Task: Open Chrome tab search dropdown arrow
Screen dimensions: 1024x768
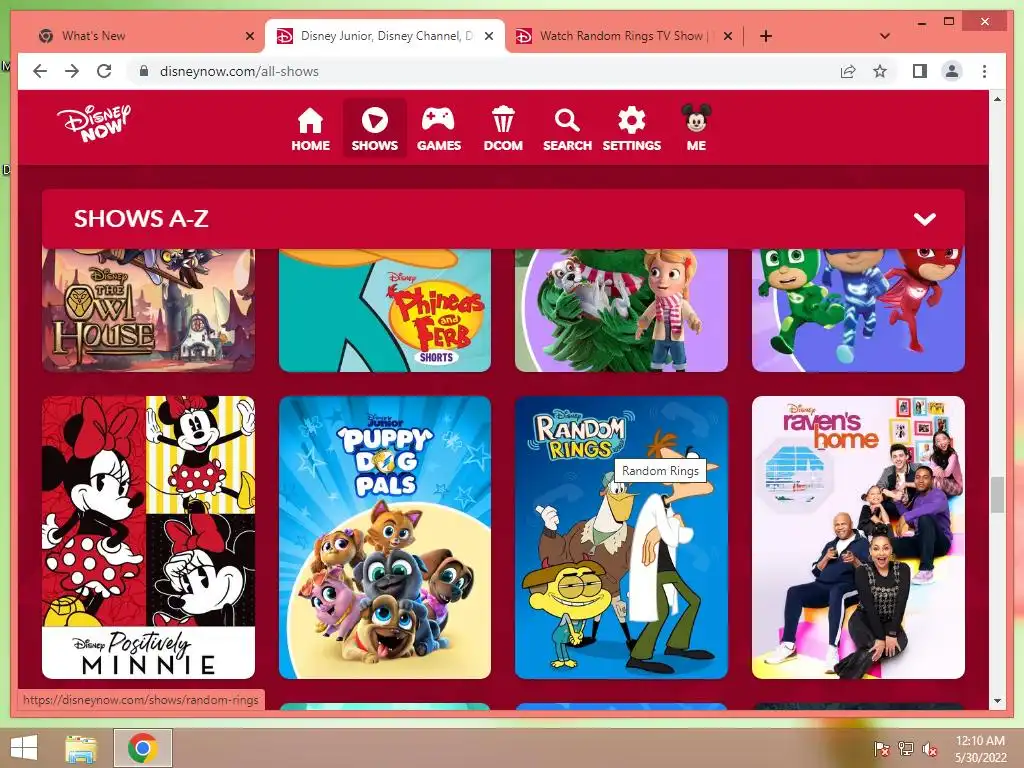Action: [885, 36]
